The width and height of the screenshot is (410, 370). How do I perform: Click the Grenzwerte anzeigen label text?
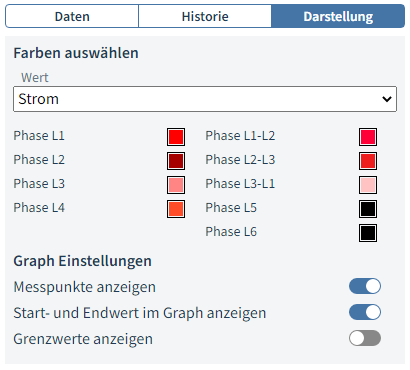coord(83,339)
